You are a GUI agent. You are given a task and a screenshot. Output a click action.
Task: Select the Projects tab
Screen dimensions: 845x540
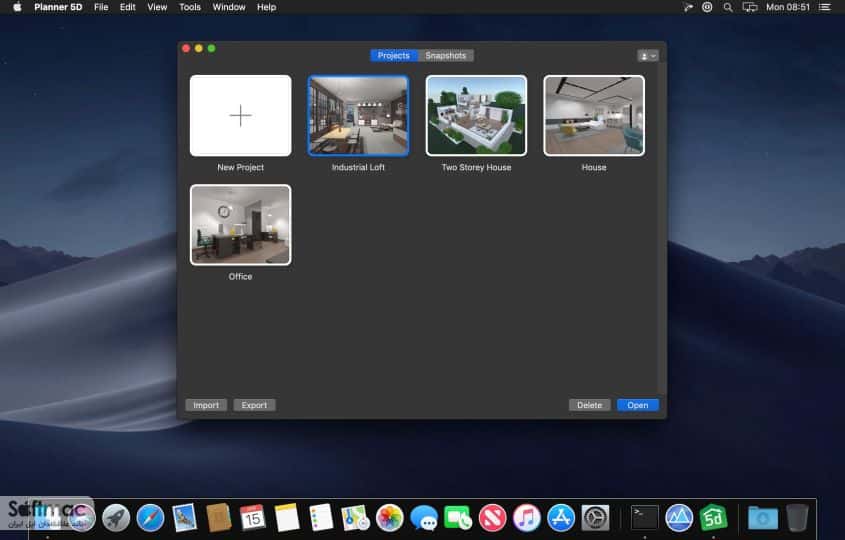click(x=393, y=56)
